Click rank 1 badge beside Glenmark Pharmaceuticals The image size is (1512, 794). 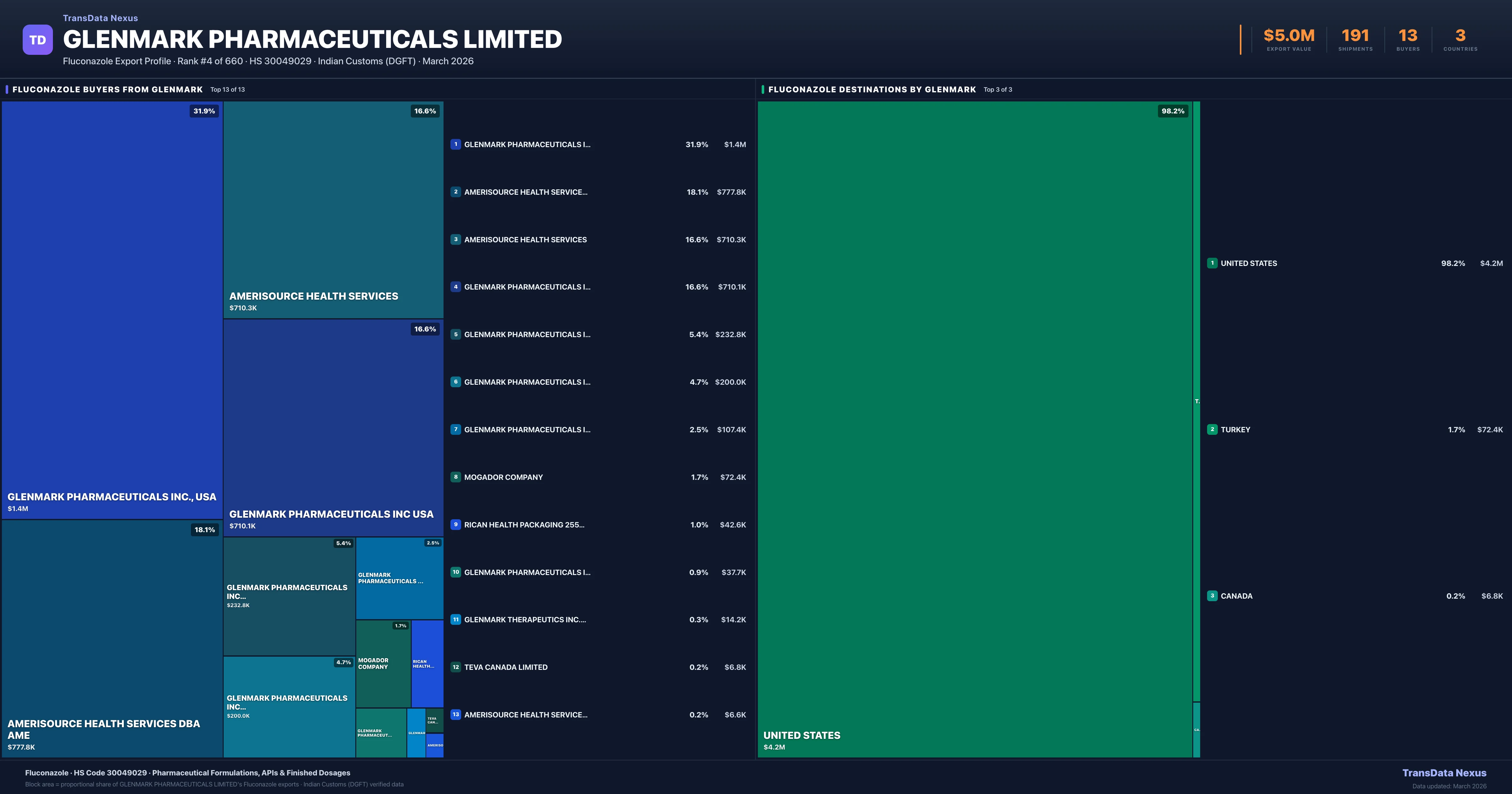tap(455, 145)
